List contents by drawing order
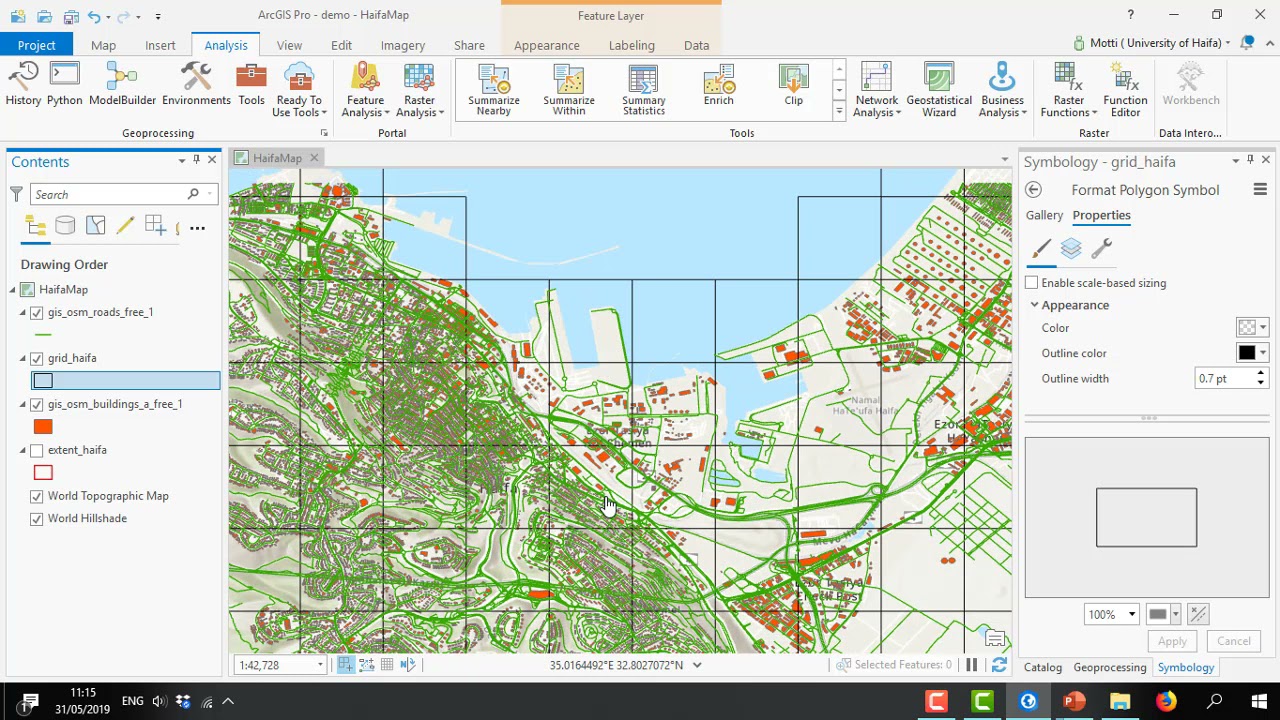The image size is (1280, 720). pos(36,227)
